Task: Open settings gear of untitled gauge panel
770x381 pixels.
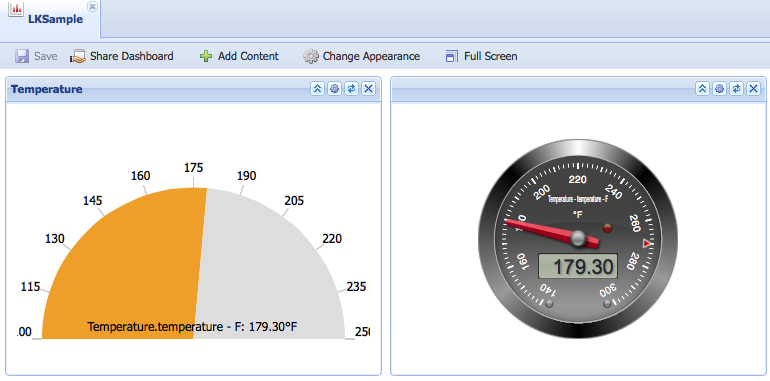Action: (719, 89)
